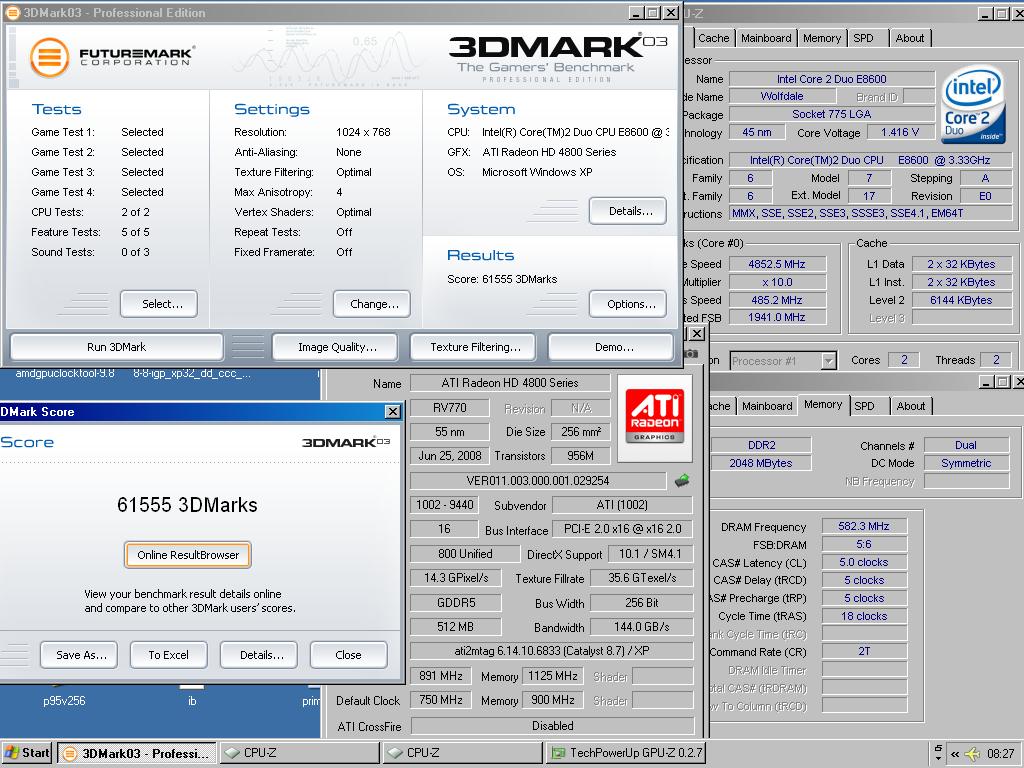This screenshot has width=1024, height=768.
Task: Switch to Cache tab in upper CPU-Z
Action: 713,38
